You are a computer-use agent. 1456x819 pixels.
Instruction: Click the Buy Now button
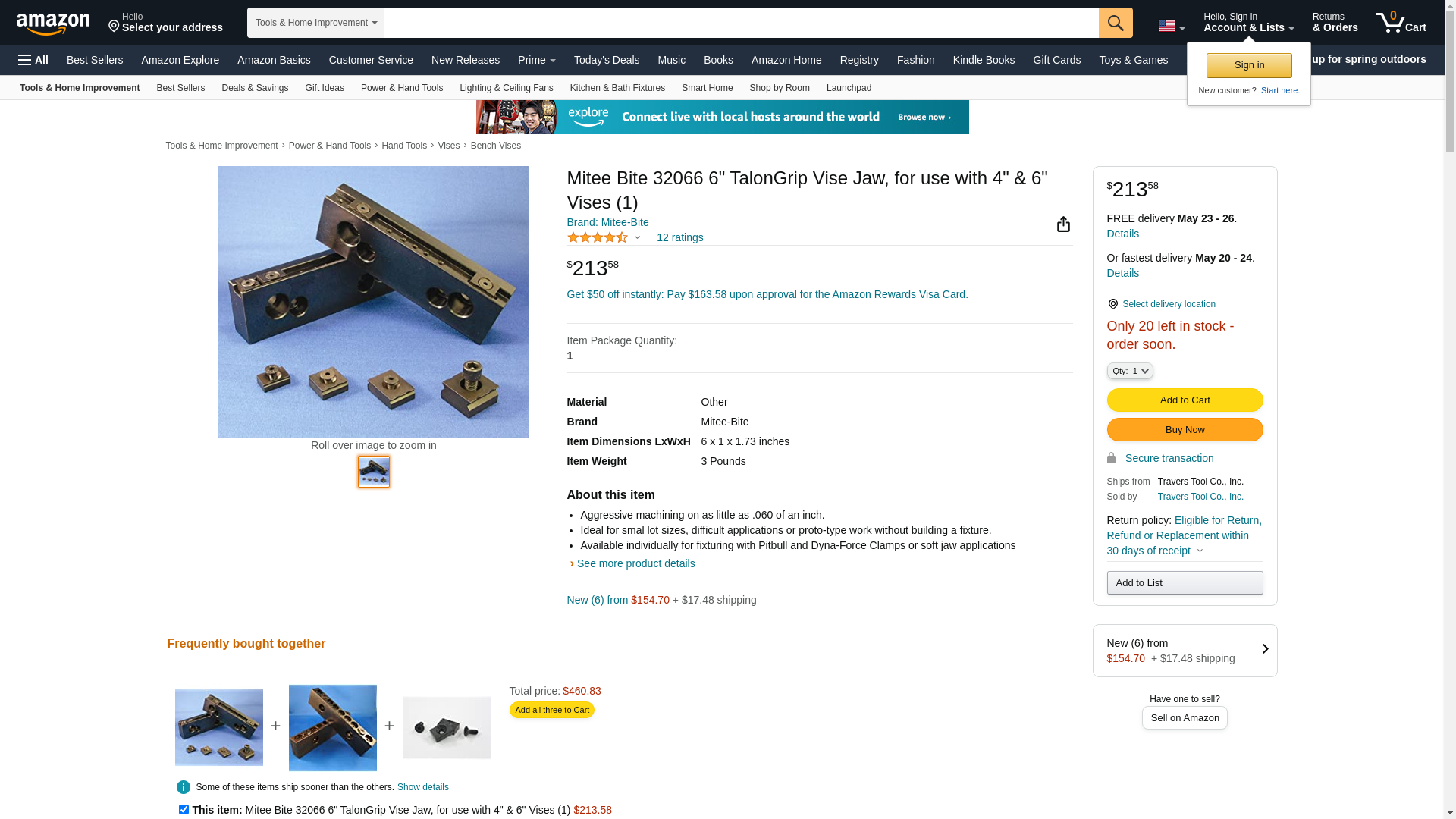point(1185,430)
